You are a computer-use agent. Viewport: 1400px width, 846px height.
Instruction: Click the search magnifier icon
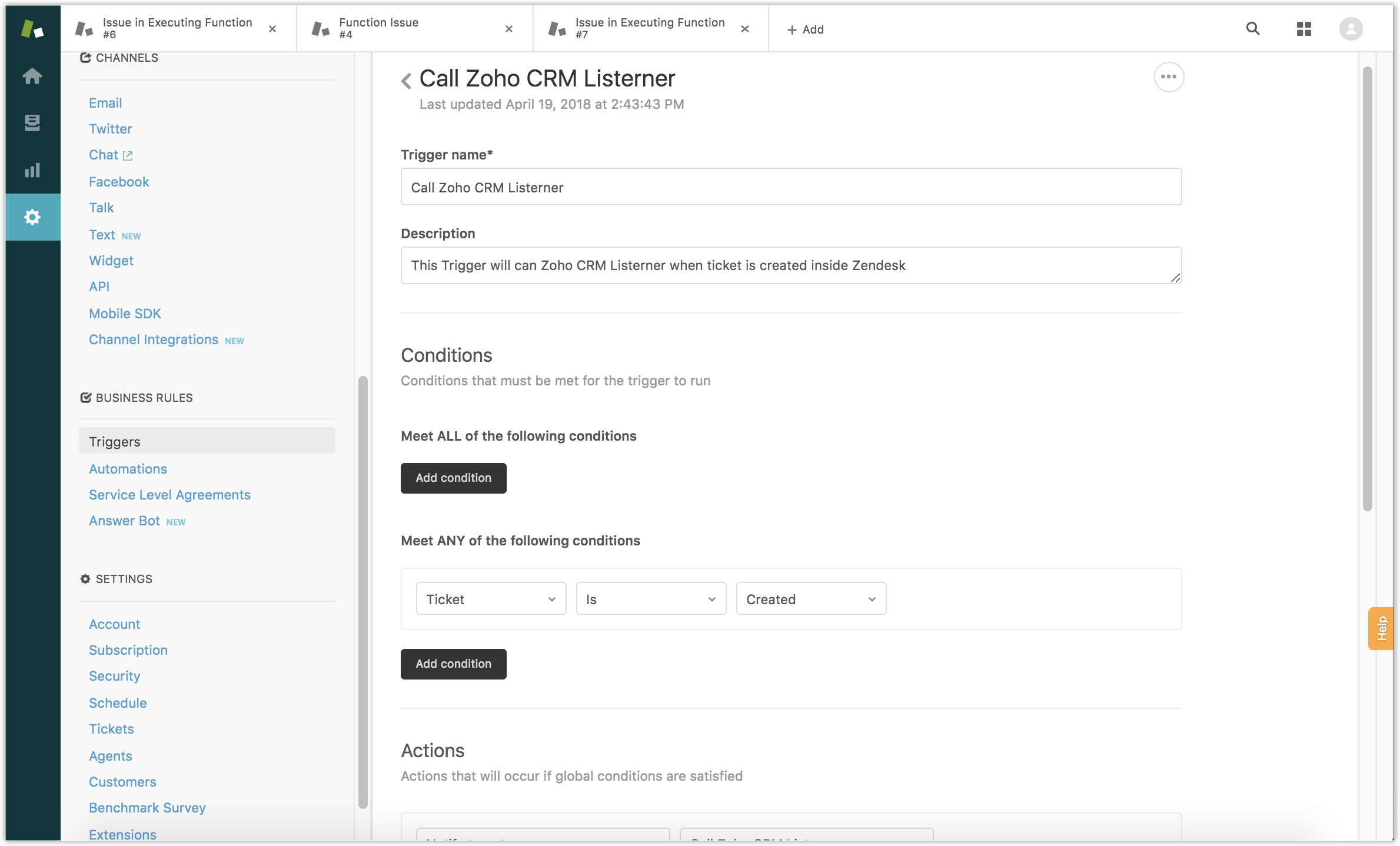1252,29
